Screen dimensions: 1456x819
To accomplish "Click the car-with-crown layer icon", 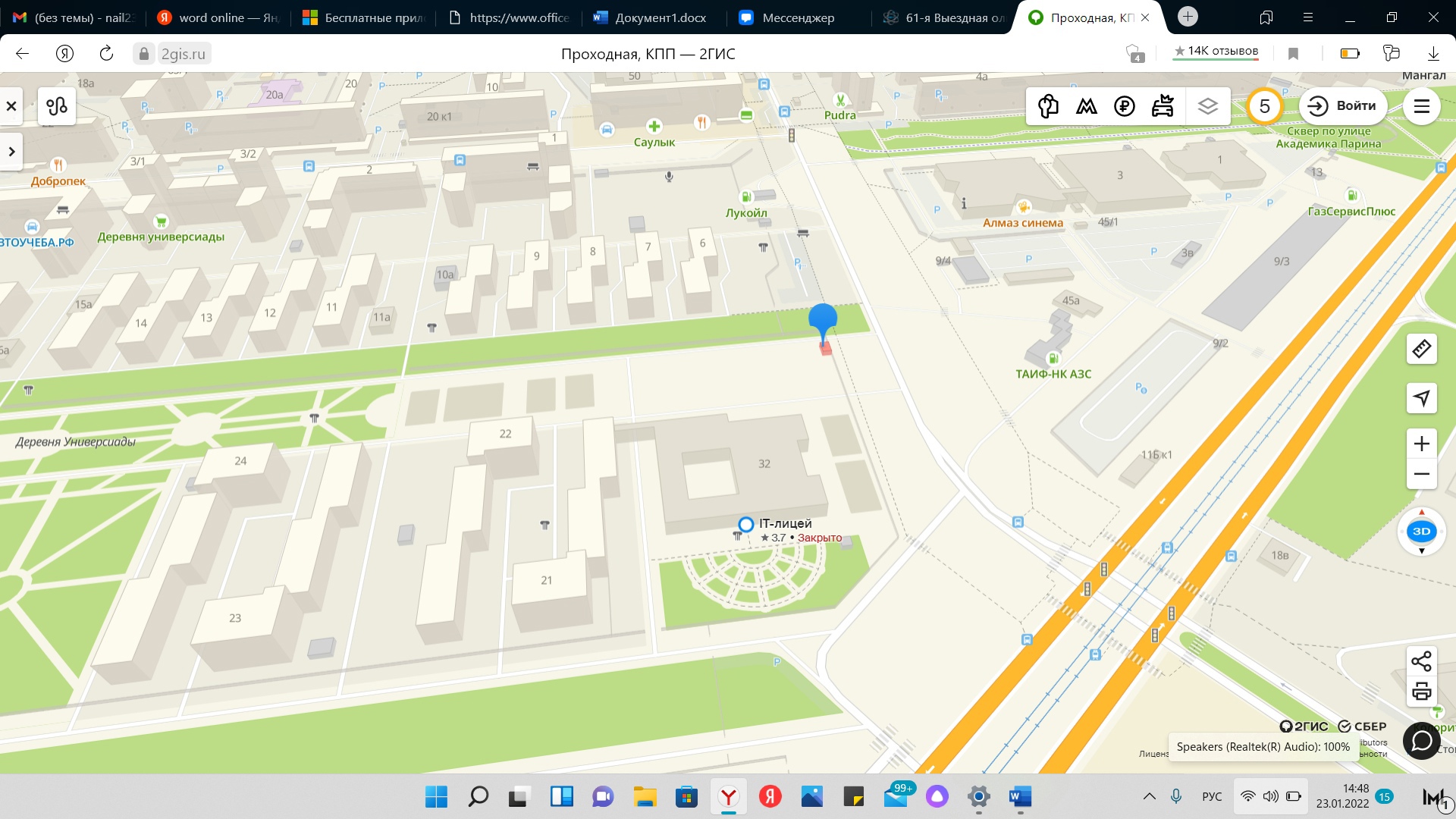I will [x=1163, y=106].
